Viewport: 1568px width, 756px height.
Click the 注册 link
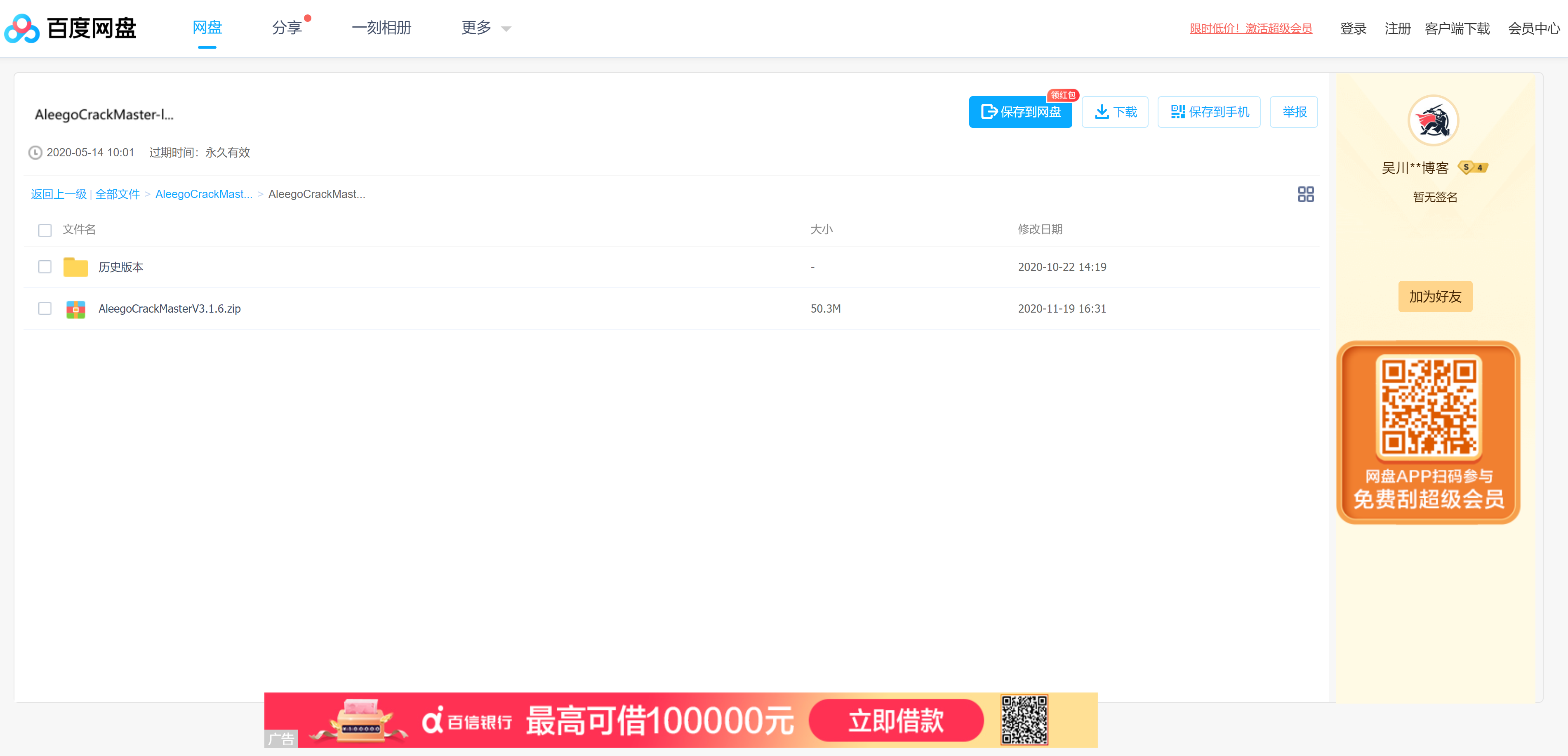click(x=1398, y=28)
